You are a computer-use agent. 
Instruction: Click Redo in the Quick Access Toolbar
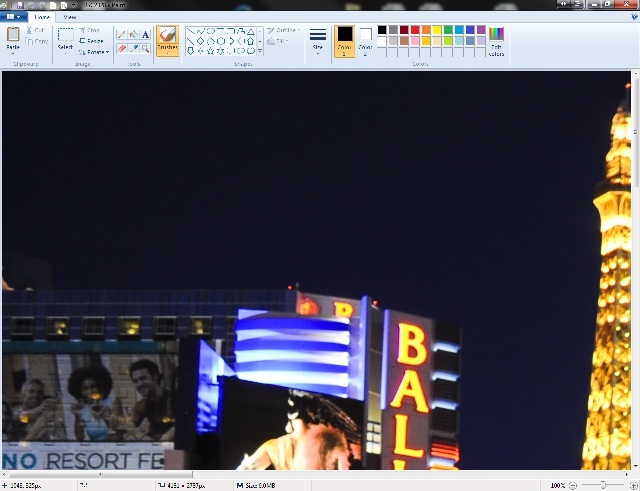42,5
